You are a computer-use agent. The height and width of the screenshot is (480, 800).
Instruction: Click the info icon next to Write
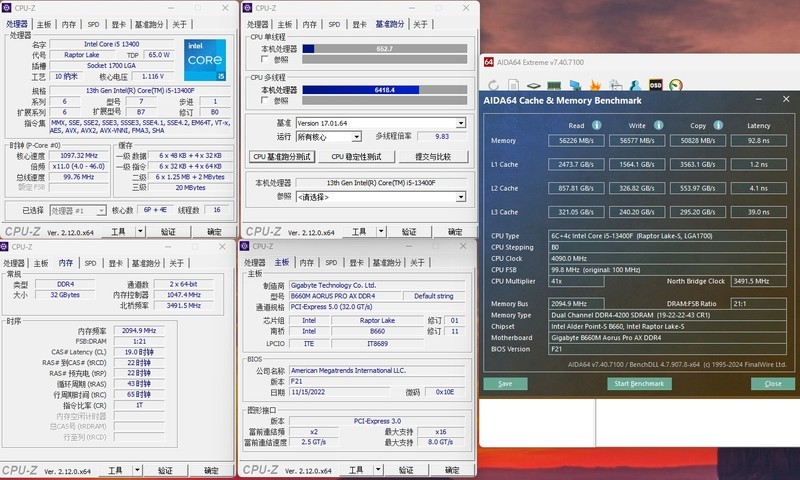coord(659,125)
